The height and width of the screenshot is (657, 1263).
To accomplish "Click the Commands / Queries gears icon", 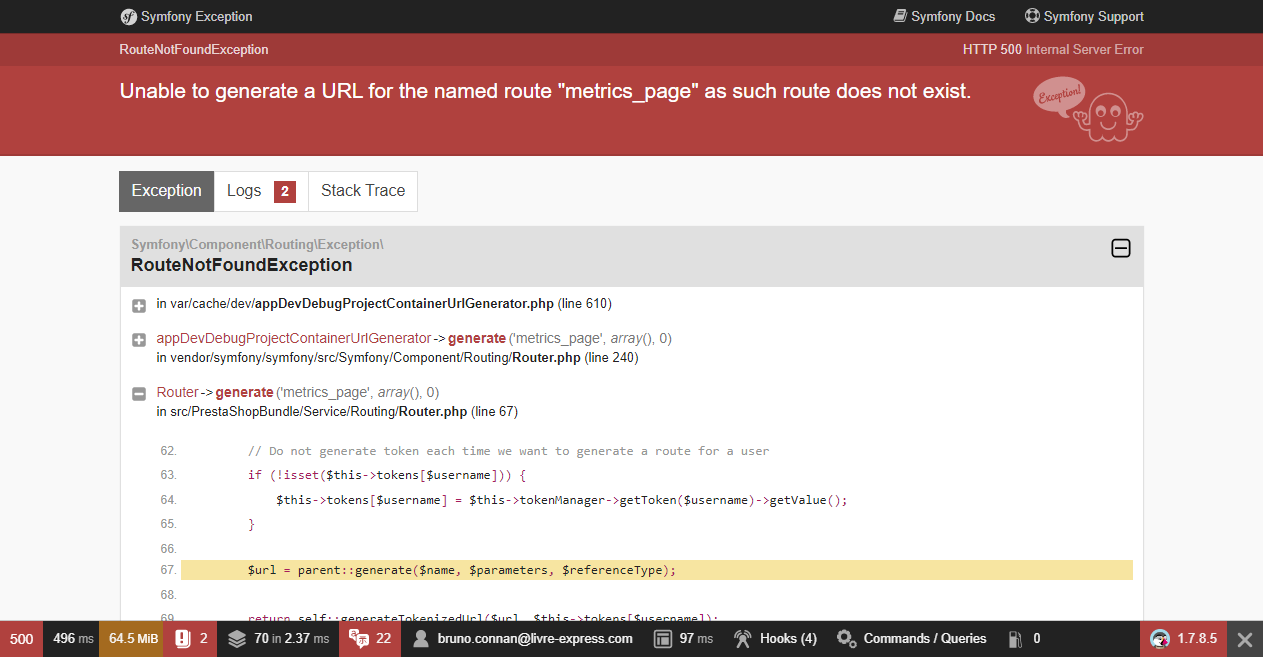I will tap(846, 639).
